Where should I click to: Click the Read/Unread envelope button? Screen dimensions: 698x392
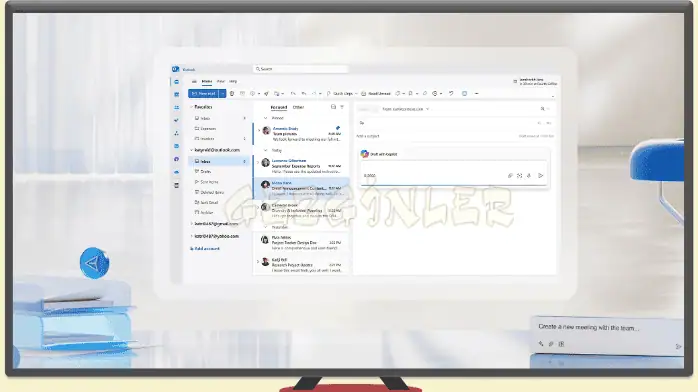376,93
